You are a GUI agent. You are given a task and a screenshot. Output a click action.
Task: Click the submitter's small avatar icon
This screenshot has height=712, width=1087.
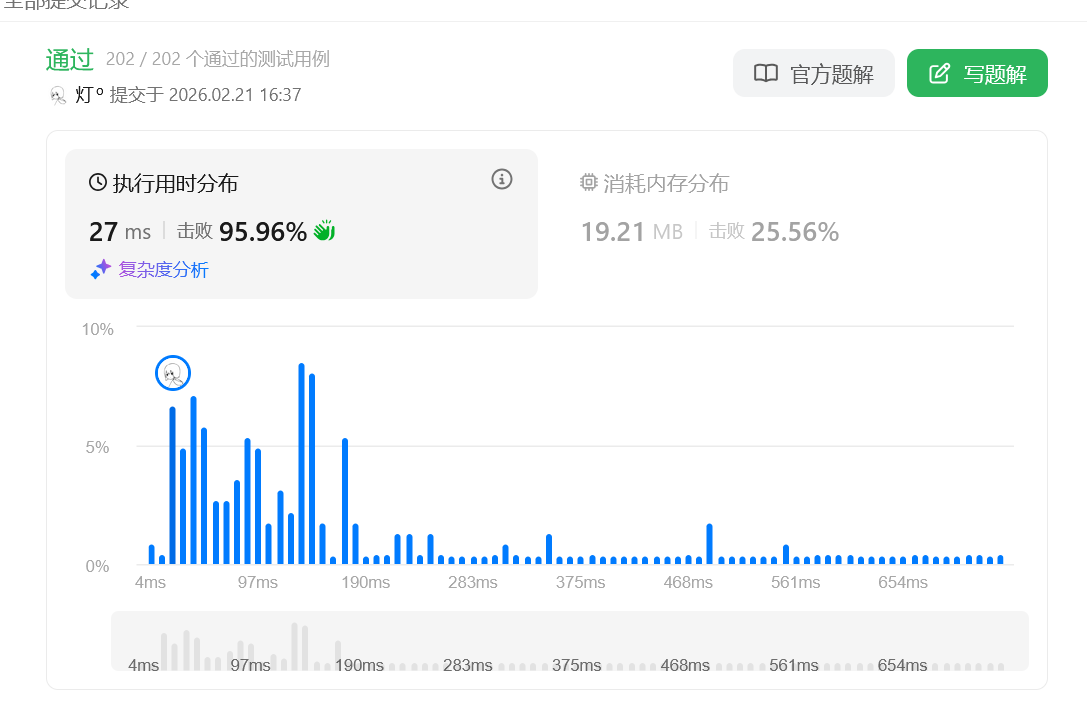click(x=57, y=95)
